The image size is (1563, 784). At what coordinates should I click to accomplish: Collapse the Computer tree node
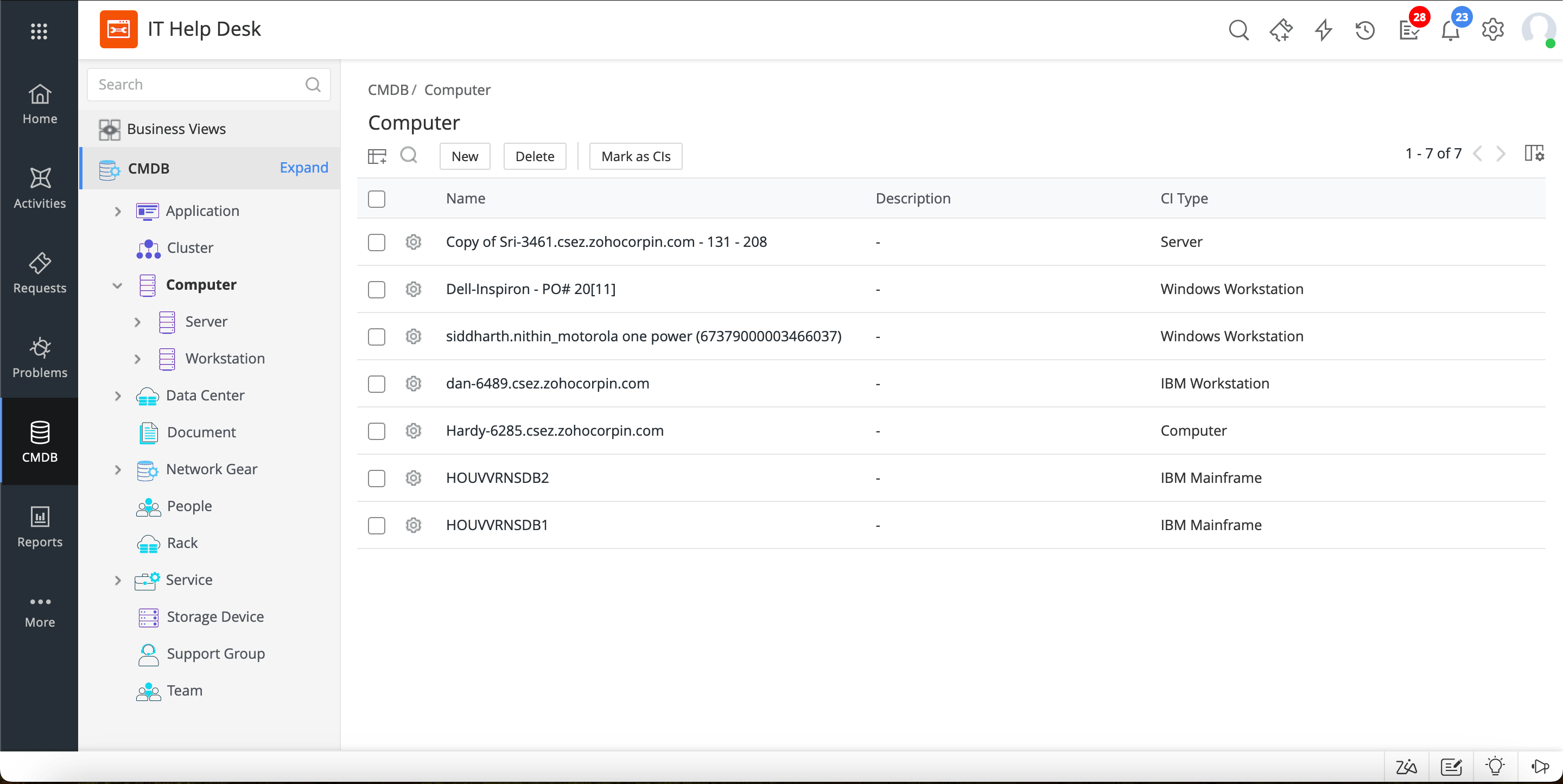[x=118, y=285]
